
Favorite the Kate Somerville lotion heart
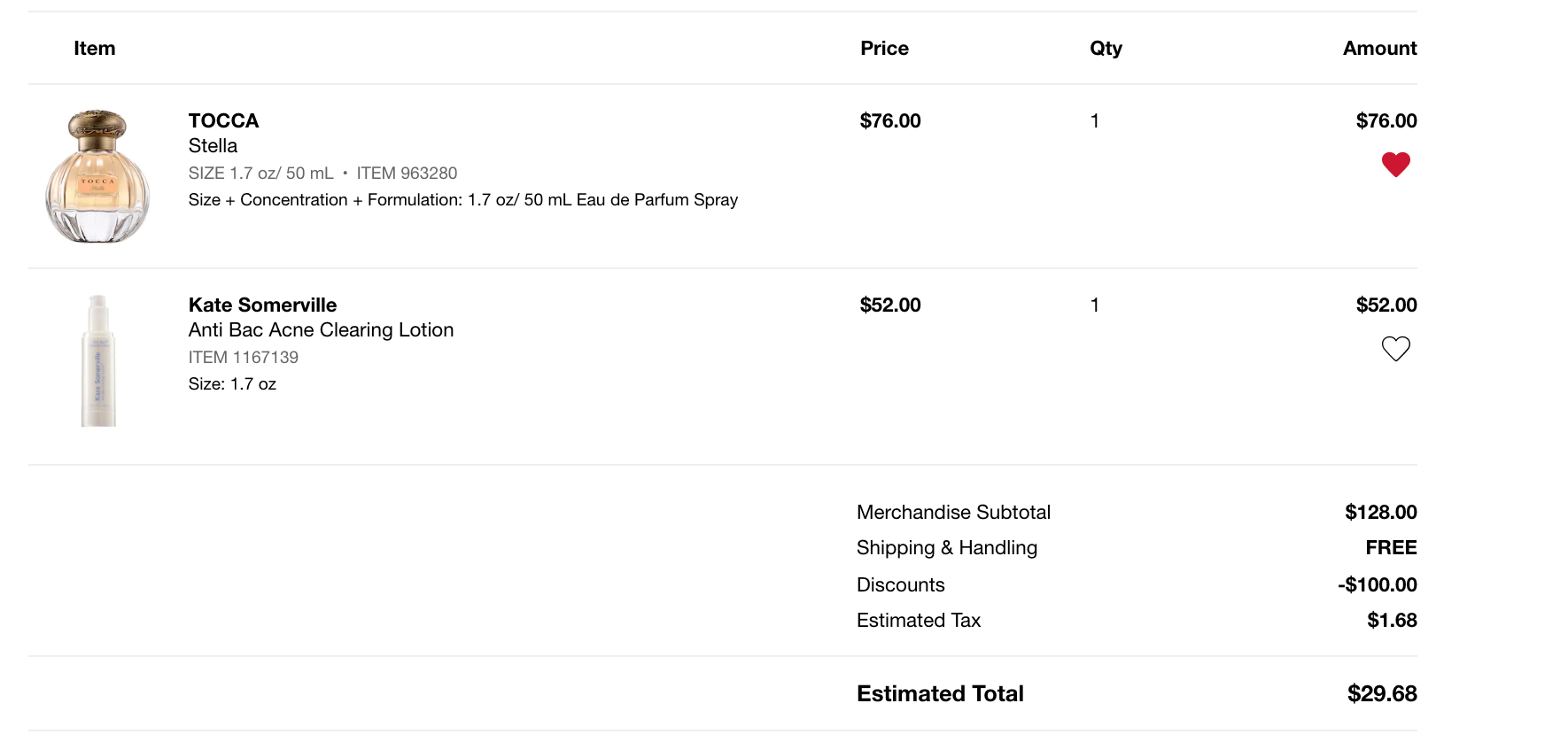(1395, 349)
